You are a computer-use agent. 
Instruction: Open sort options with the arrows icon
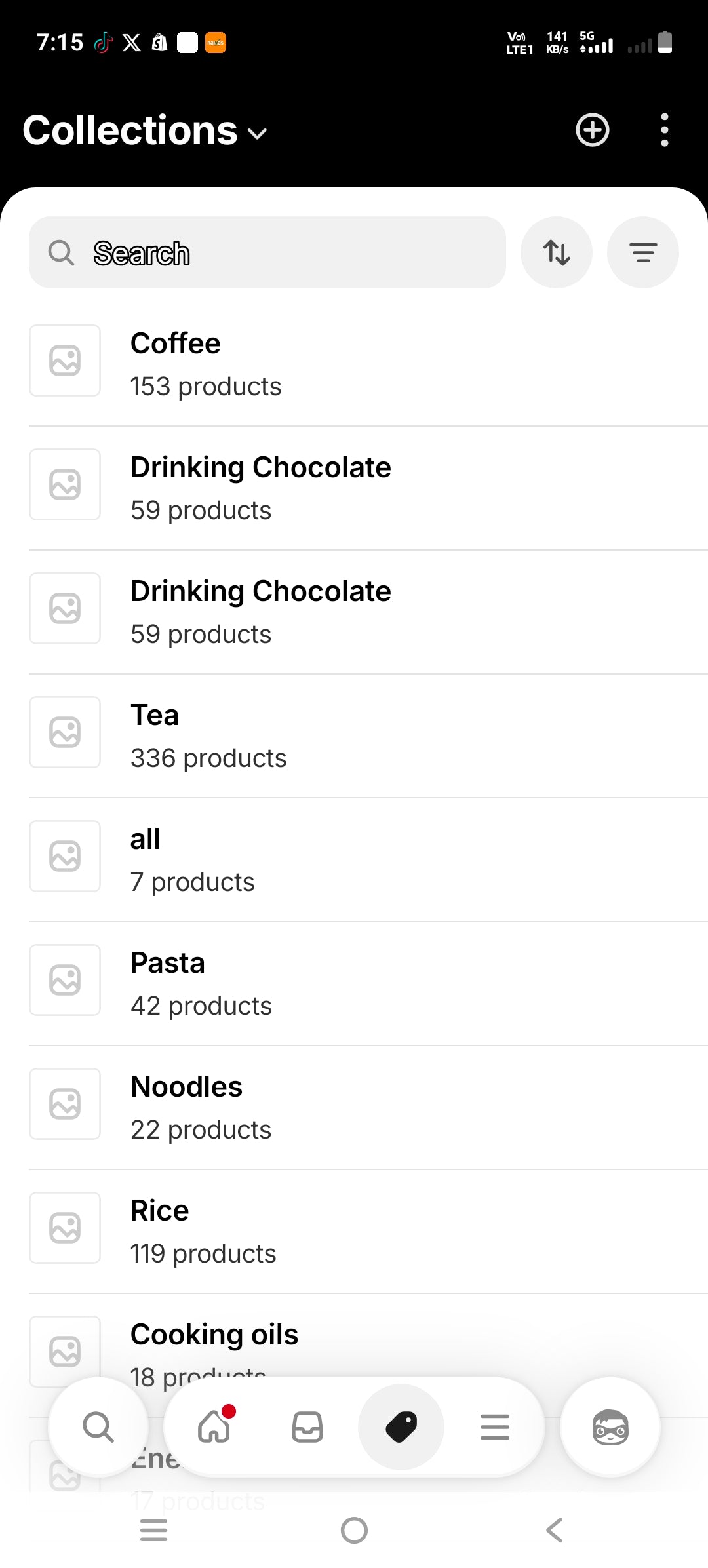point(556,252)
